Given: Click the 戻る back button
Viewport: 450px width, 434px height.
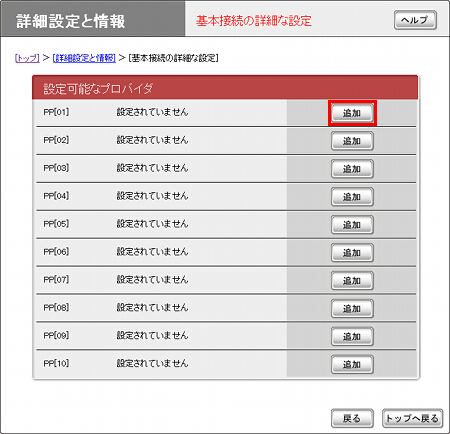Looking at the screenshot, I should (352, 418).
